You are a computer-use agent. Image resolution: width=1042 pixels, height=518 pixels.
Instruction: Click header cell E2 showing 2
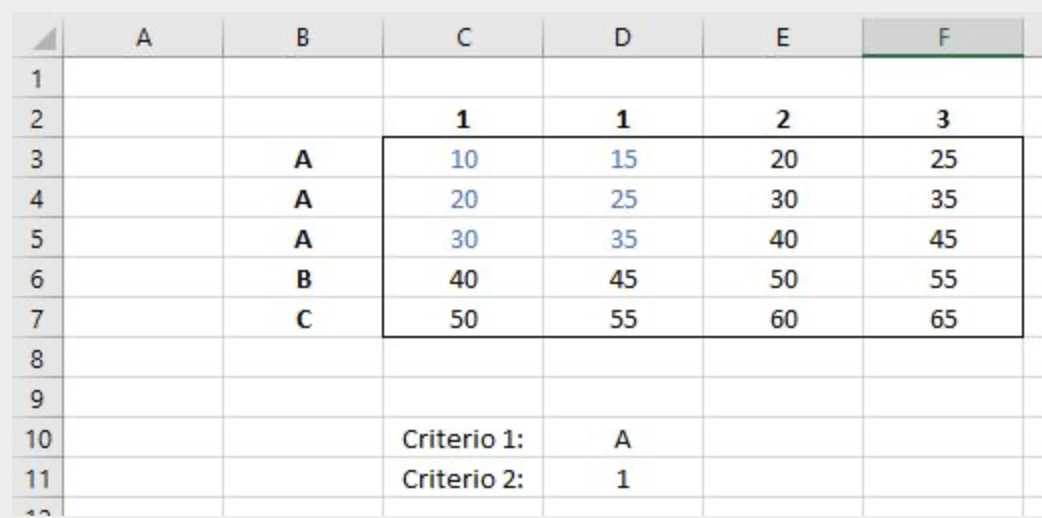pos(783,119)
